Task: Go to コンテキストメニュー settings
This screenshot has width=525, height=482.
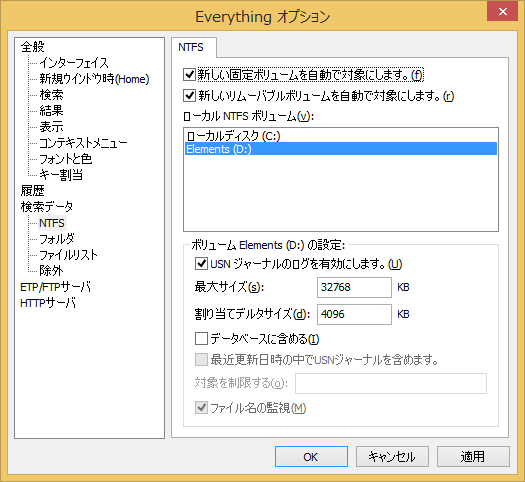Action: [83, 143]
